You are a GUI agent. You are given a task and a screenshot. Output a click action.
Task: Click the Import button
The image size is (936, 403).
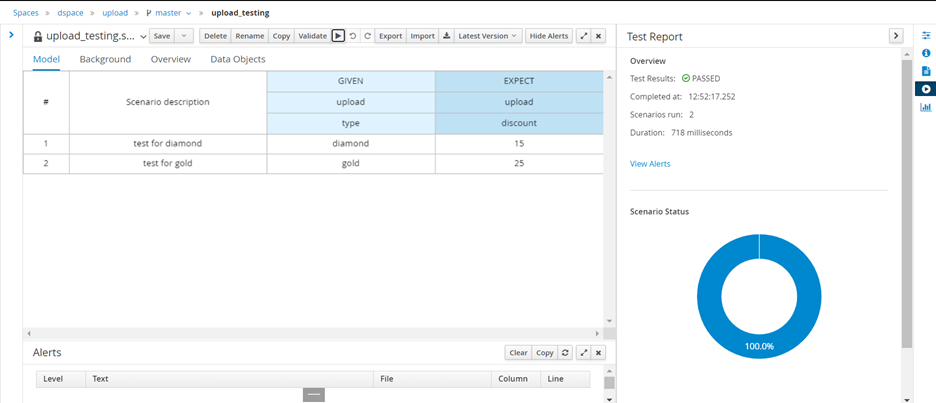(x=423, y=36)
